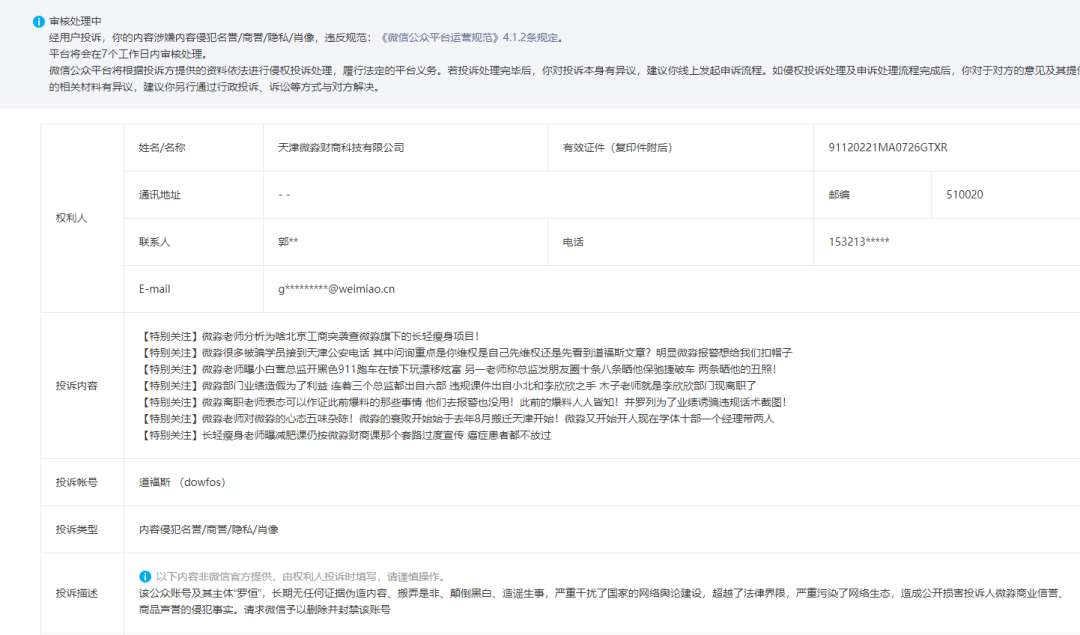Click complaint line about 天津公安电话
This screenshot has width=1080, height=635.
pyautogui.click(x=466, y=353)
